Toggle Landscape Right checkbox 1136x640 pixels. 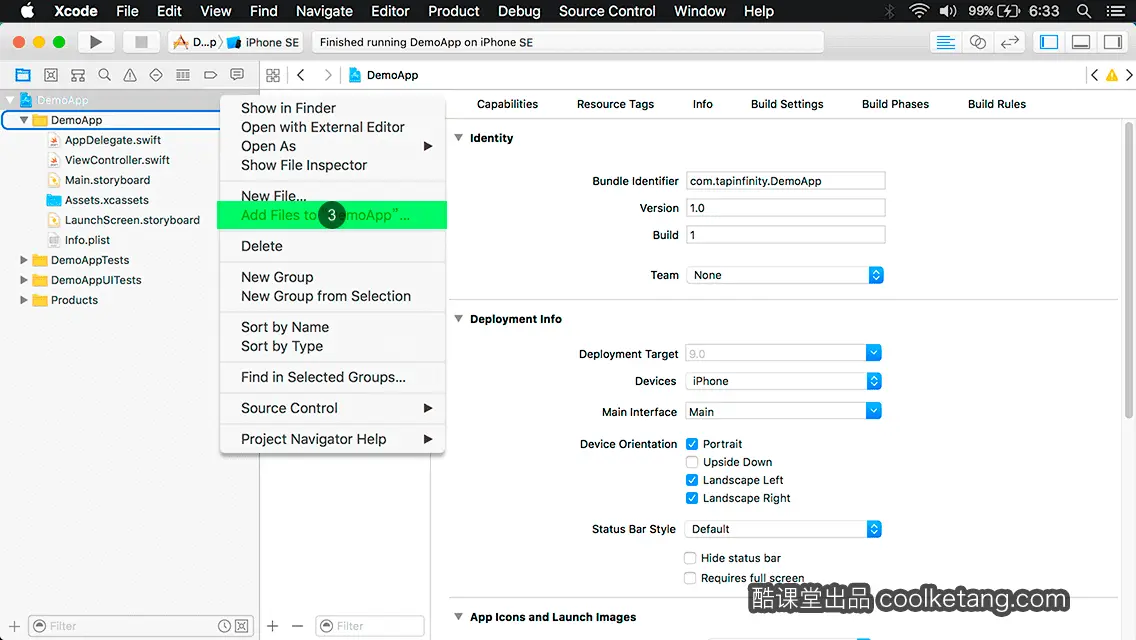point(692,498)
